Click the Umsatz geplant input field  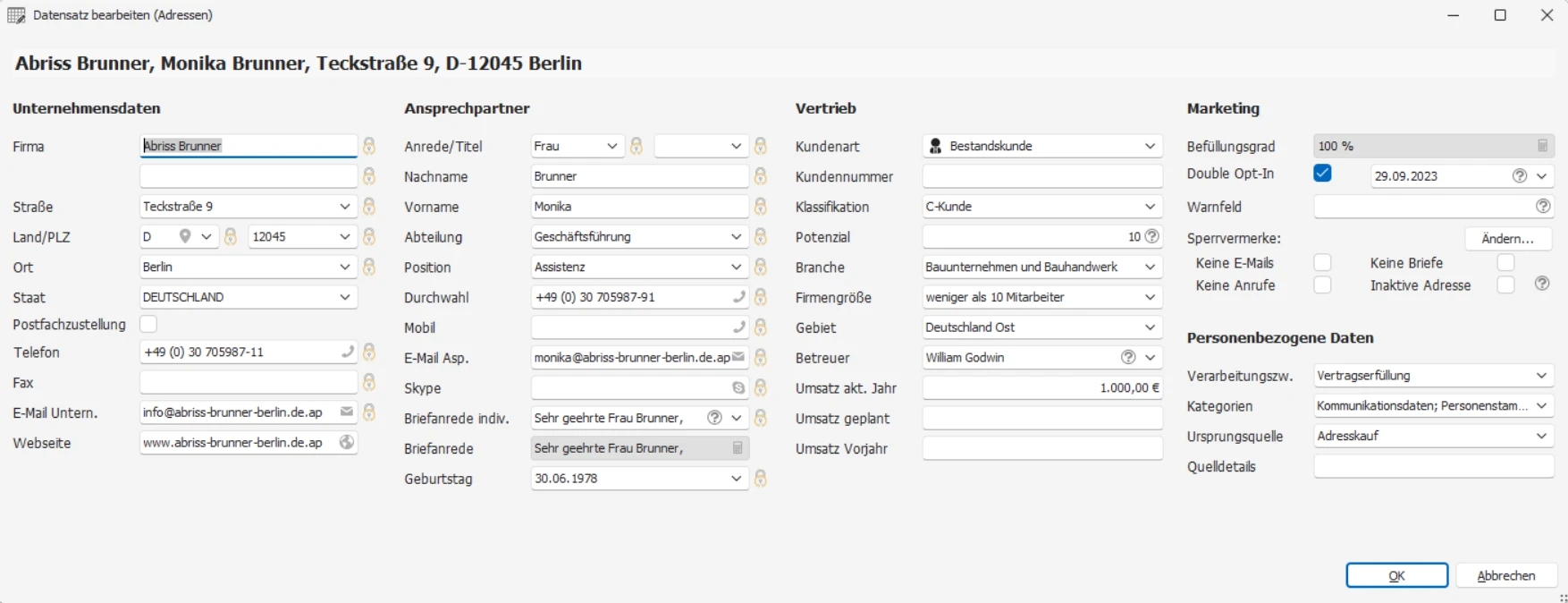1042,418
